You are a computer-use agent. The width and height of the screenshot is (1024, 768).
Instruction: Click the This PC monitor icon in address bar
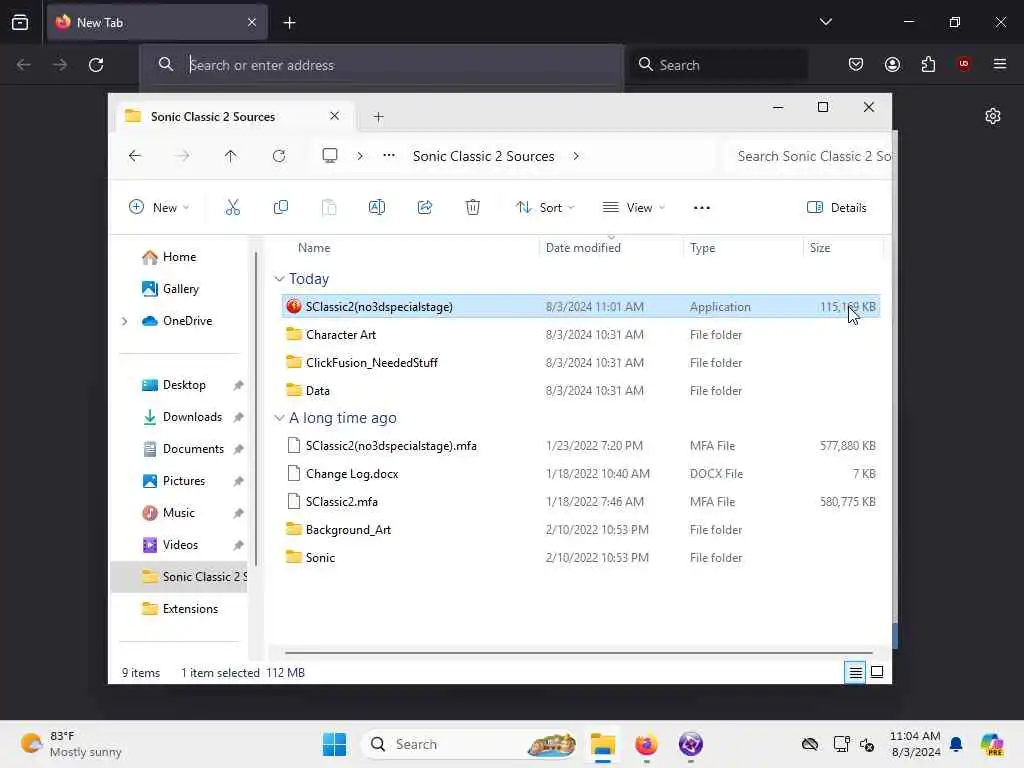(x=330, y=156)
